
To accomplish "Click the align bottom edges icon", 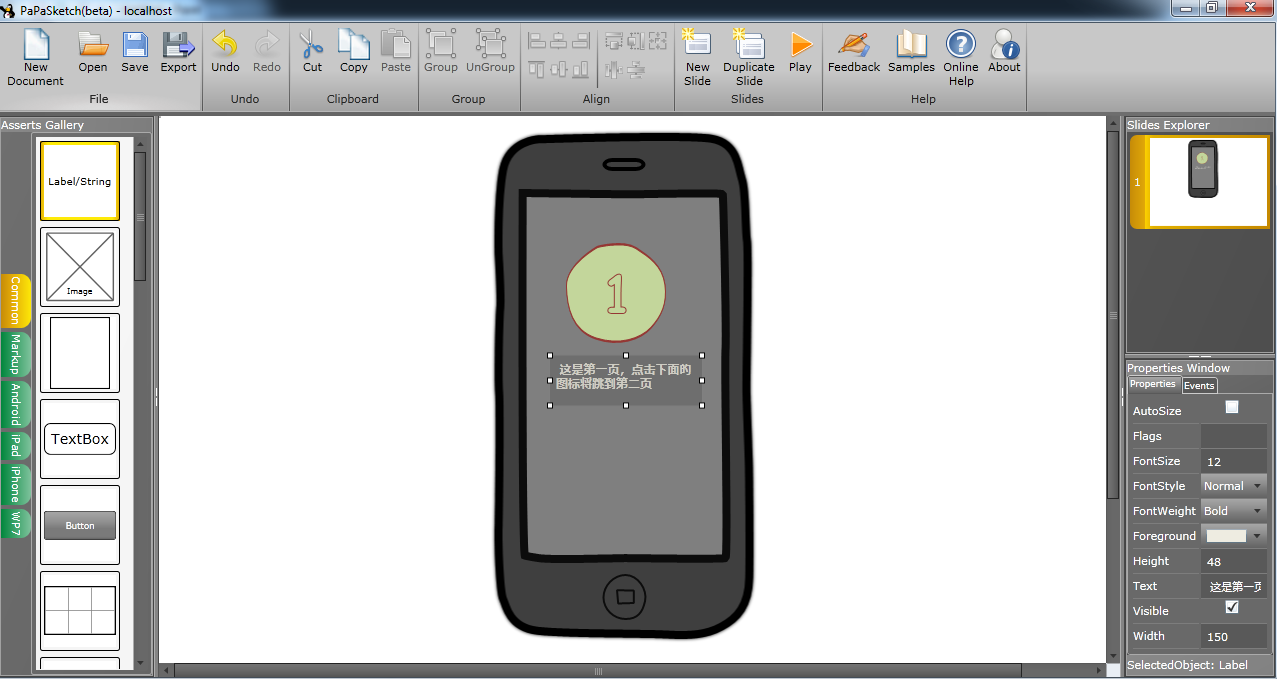I will (581, 69).
